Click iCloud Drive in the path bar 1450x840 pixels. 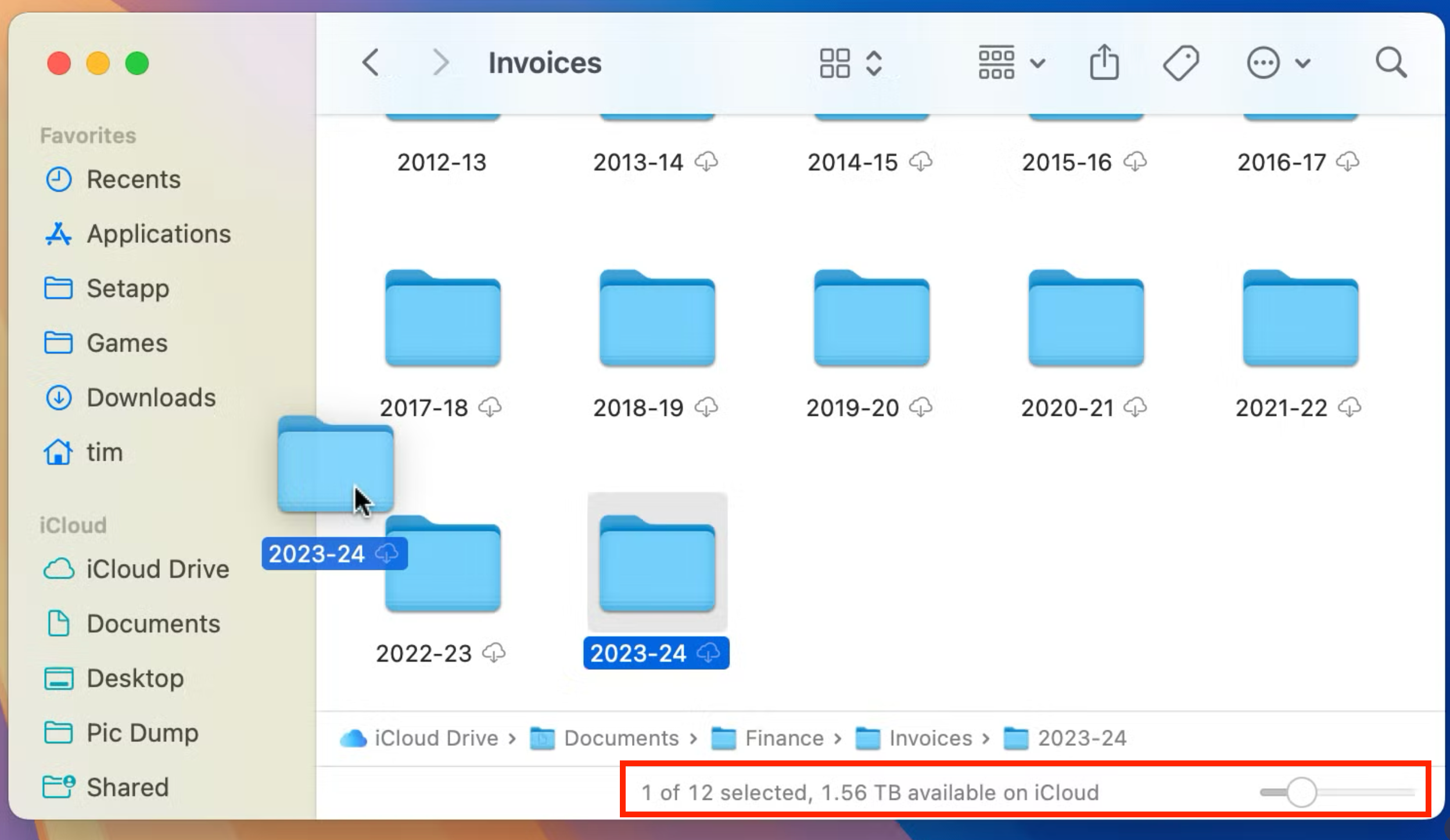point(419,738)
